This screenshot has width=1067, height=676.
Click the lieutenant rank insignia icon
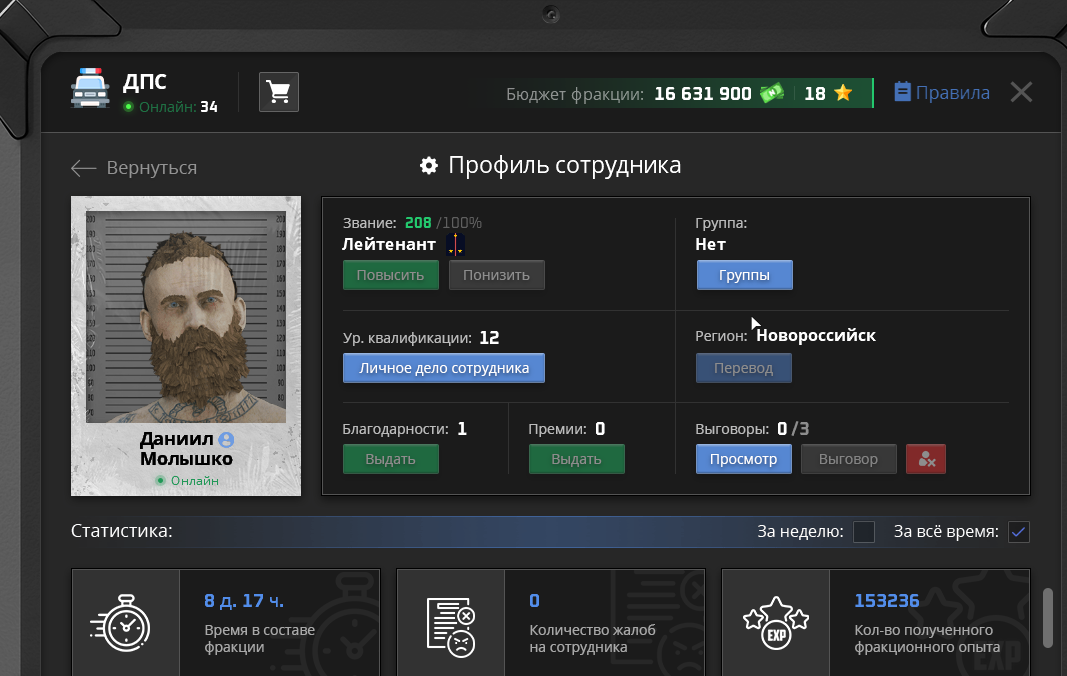tap(455, 244)
